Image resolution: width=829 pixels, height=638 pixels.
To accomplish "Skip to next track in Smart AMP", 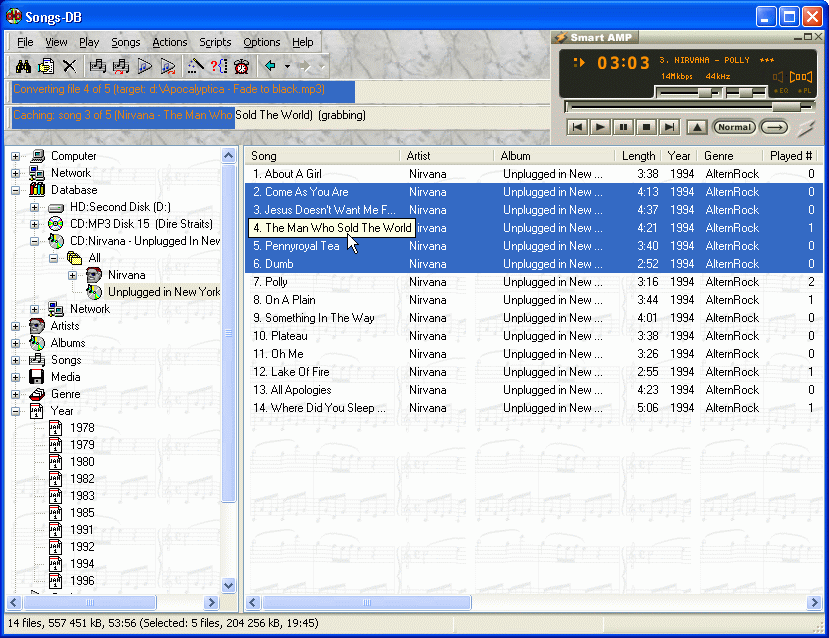I will (669, 127).
